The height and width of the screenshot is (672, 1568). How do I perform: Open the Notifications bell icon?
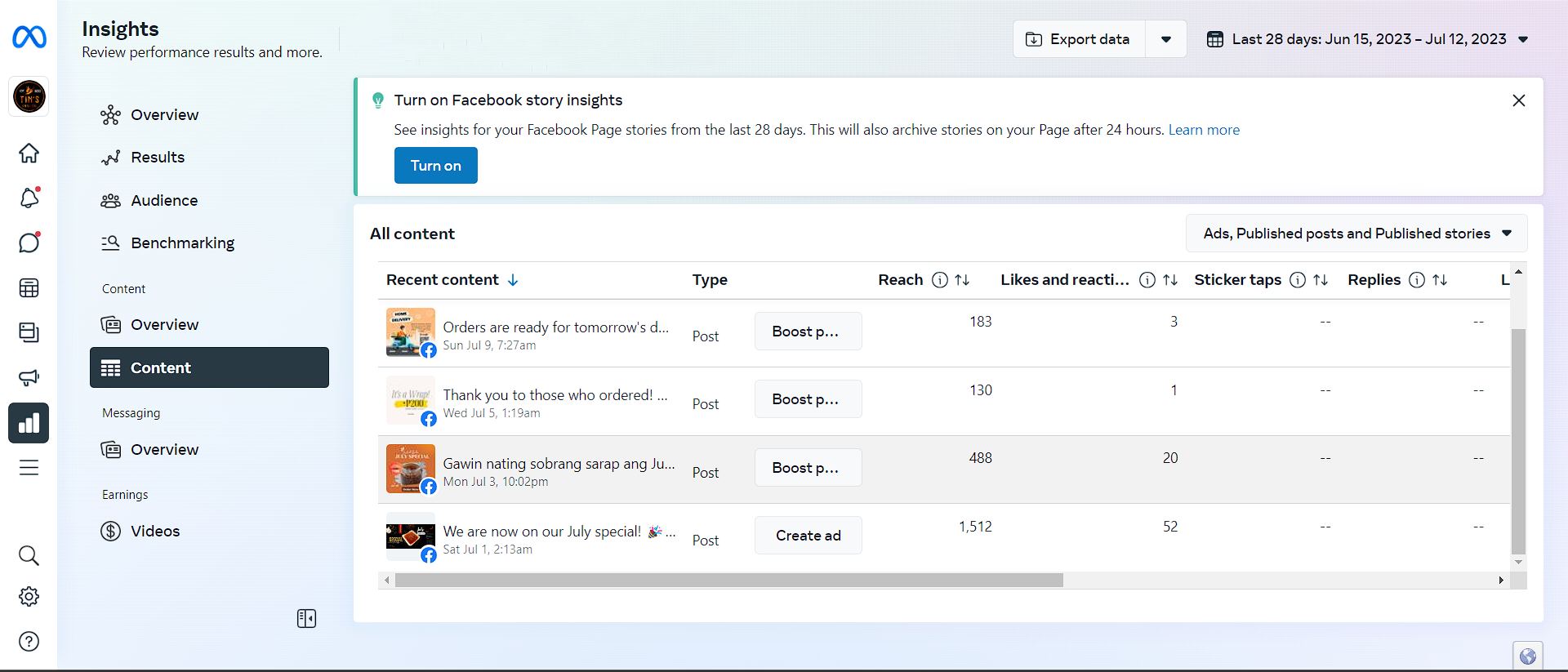29,198
